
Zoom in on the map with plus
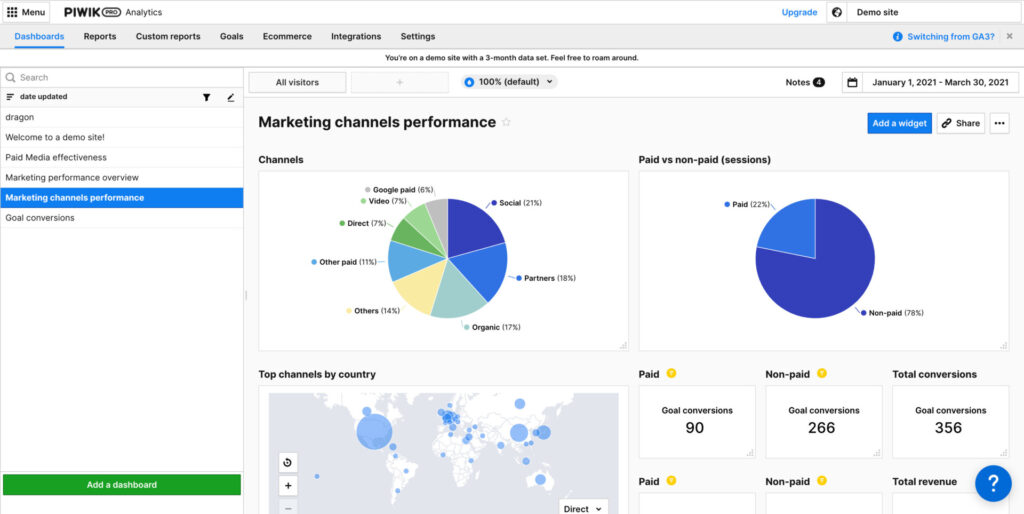[x=288, y=486]
